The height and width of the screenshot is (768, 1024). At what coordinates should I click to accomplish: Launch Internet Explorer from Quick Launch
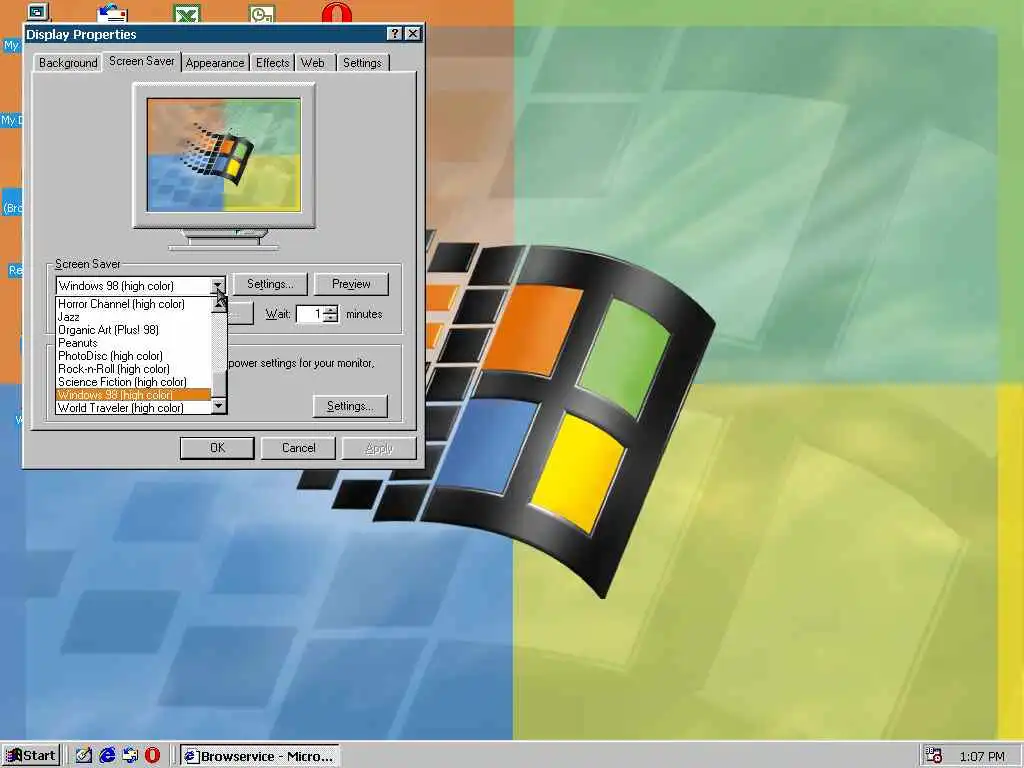click(107, 756)
